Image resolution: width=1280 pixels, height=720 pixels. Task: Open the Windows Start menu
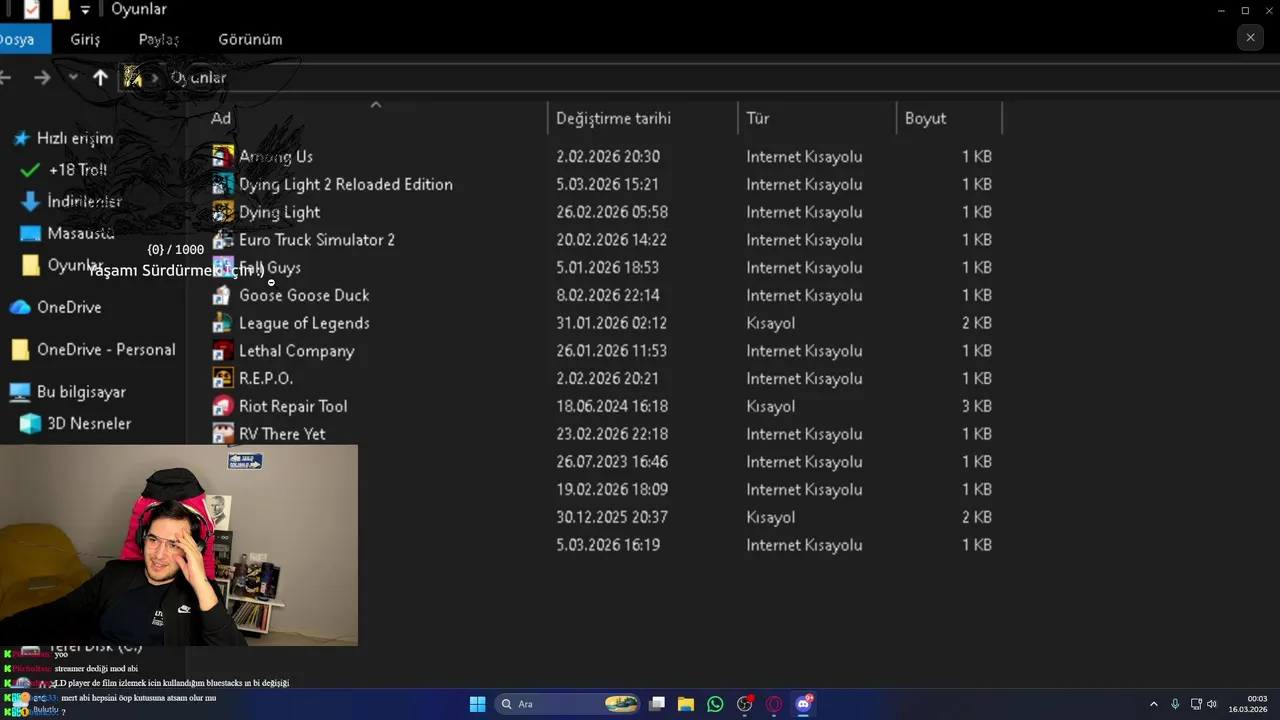pyautogui.click(x=478, y=704)
